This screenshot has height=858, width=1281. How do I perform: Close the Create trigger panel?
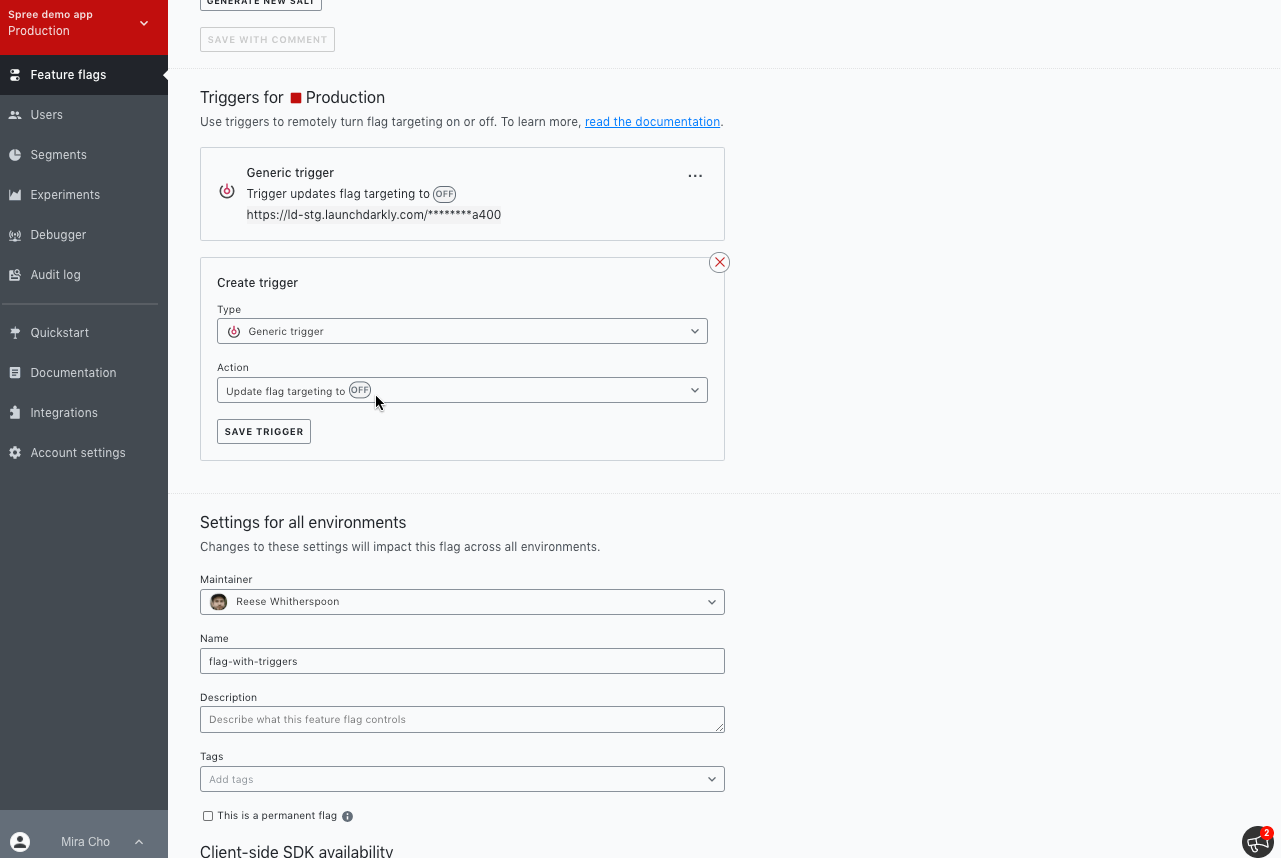719,262
